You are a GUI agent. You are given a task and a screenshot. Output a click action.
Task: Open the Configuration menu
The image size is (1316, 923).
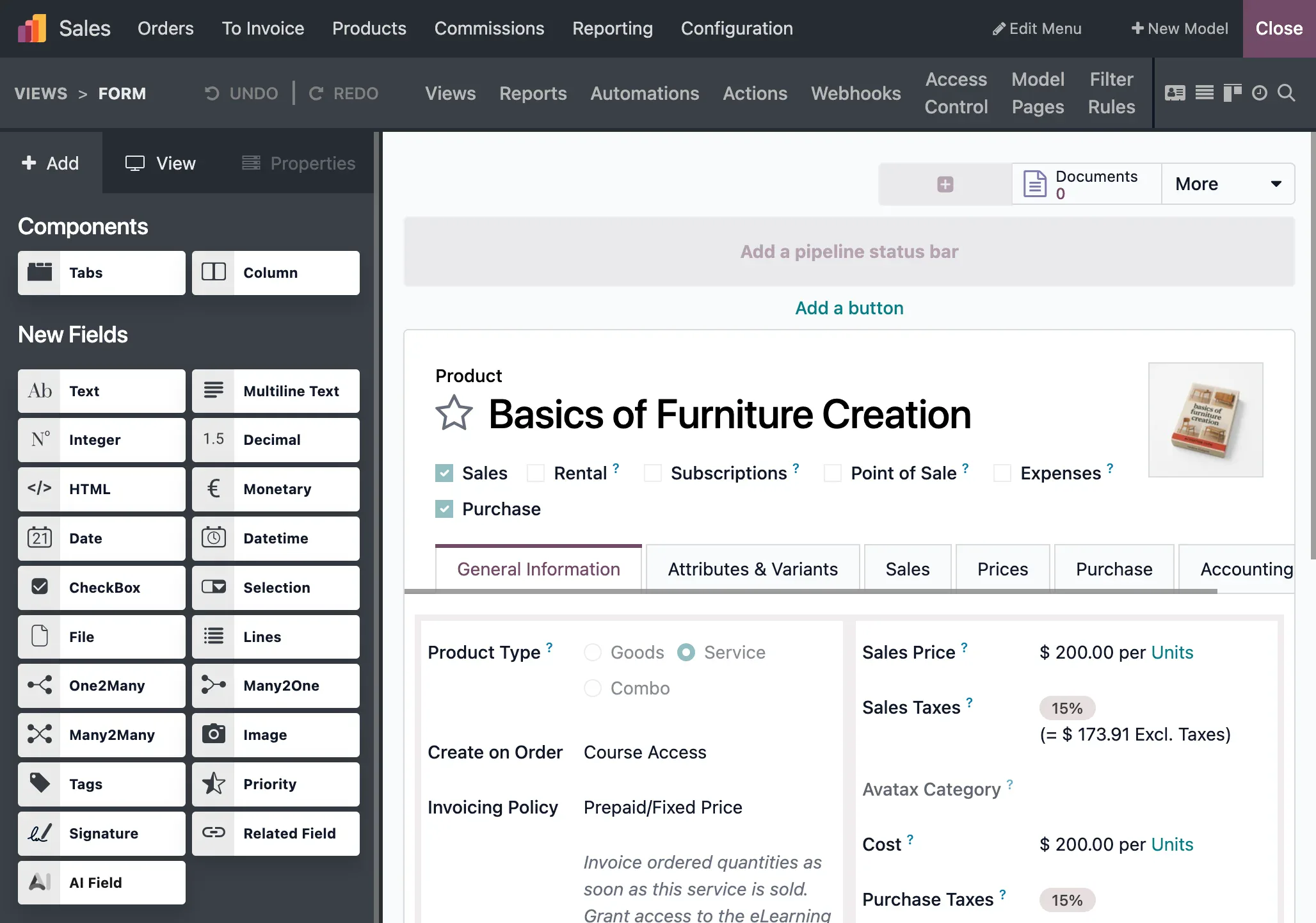coord(737,29)
